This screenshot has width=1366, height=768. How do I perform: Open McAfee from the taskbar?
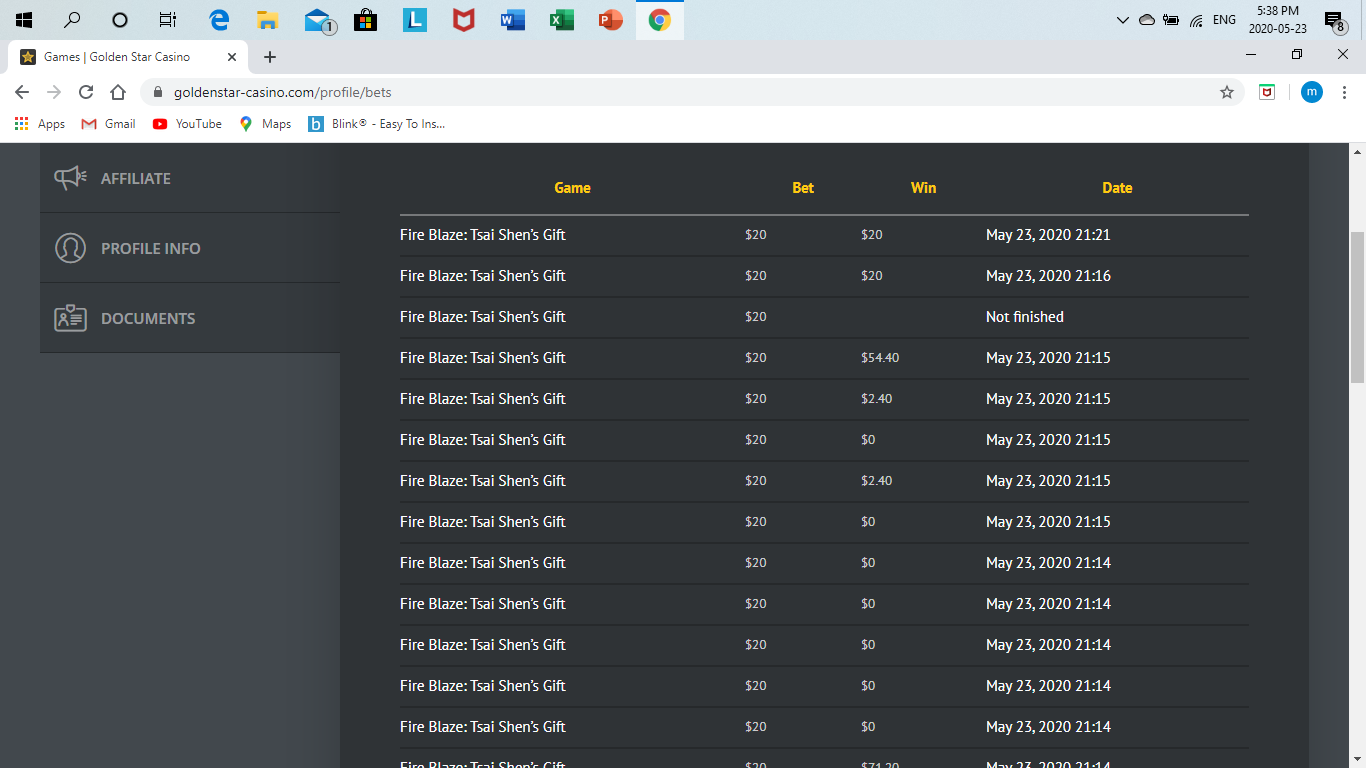(463, 20)
